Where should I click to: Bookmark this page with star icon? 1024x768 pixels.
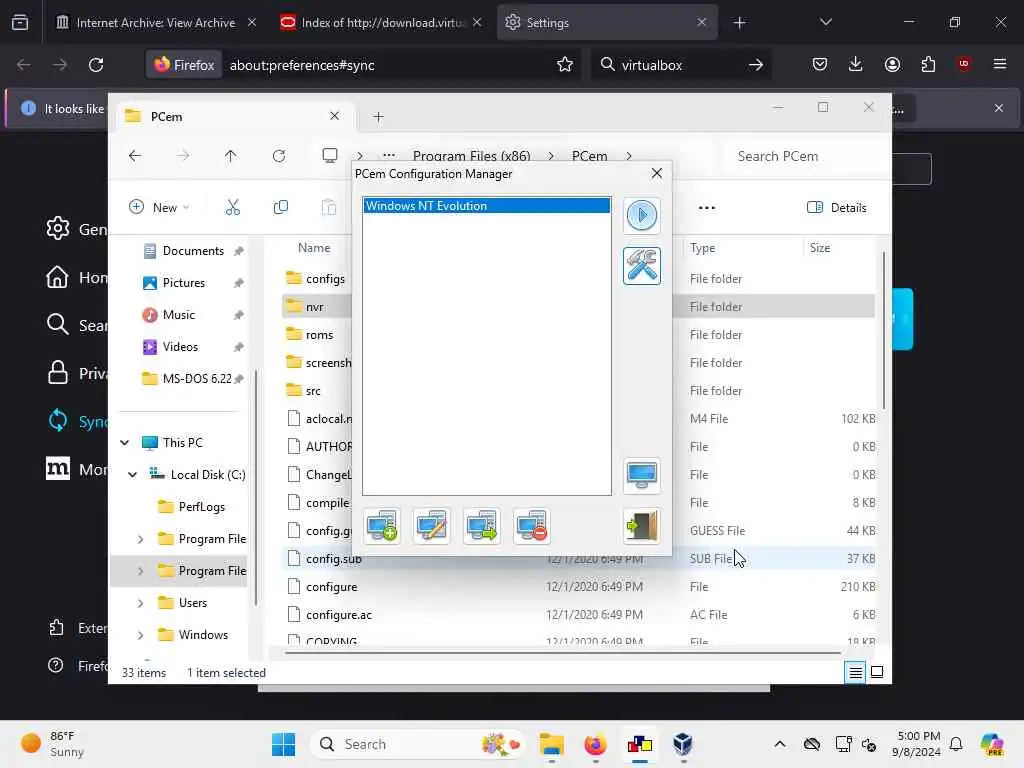(565, 65)
